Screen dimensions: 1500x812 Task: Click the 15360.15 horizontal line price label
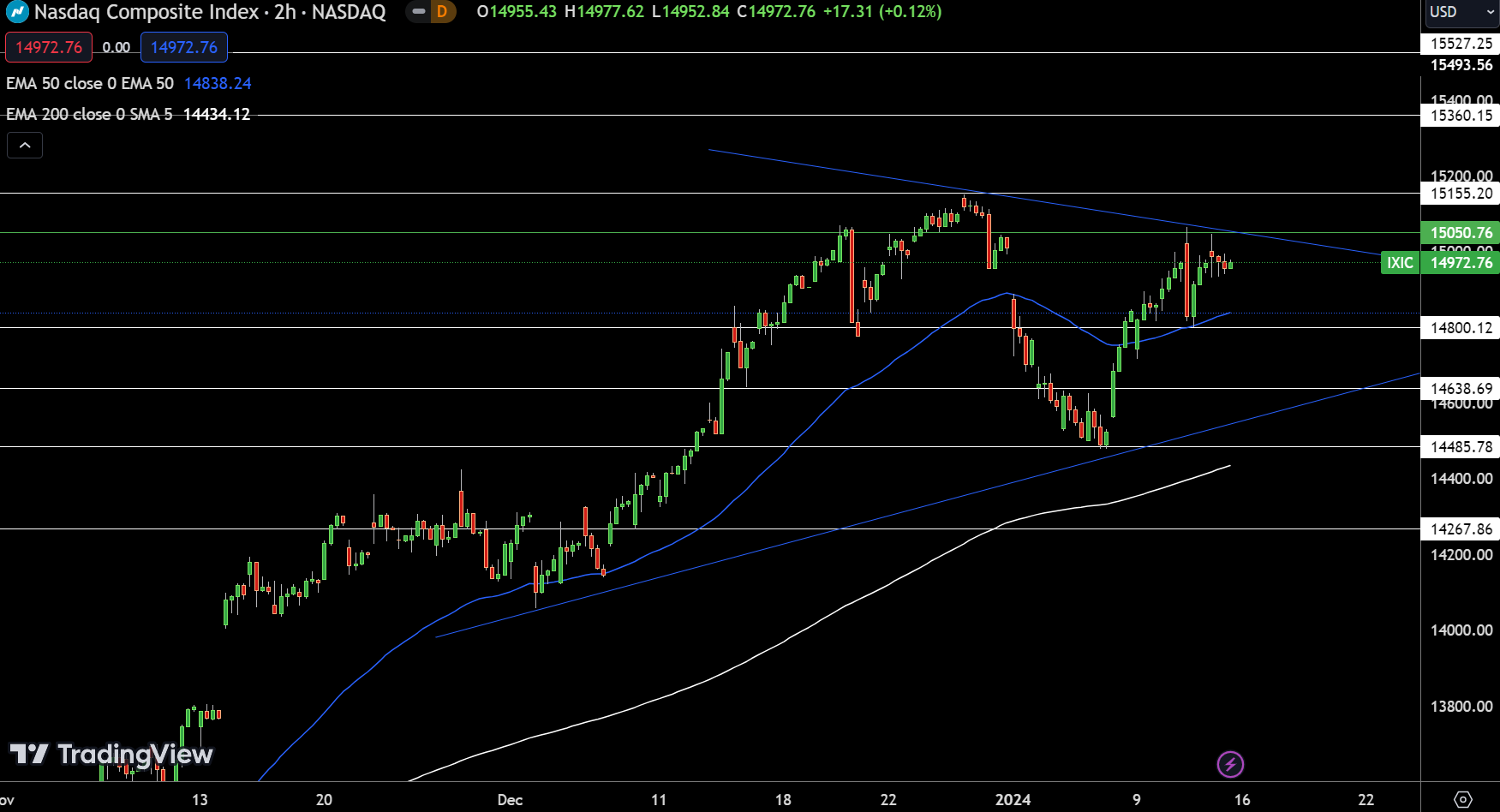1461,116
